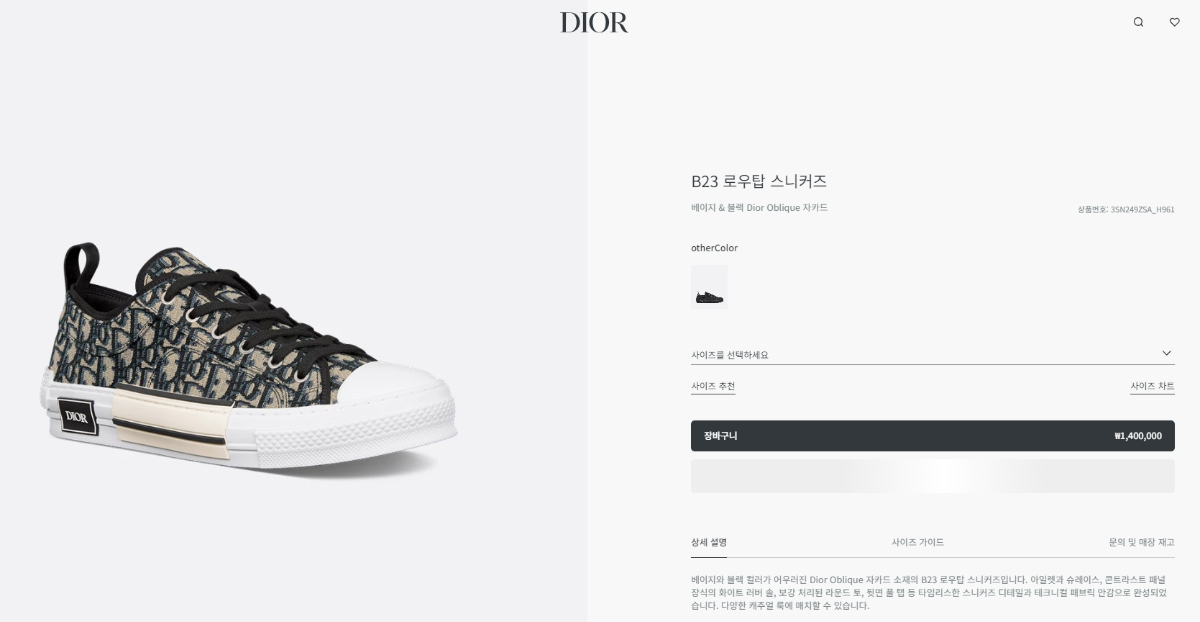Click the product description paragraph text

click(x=929, y=592)
